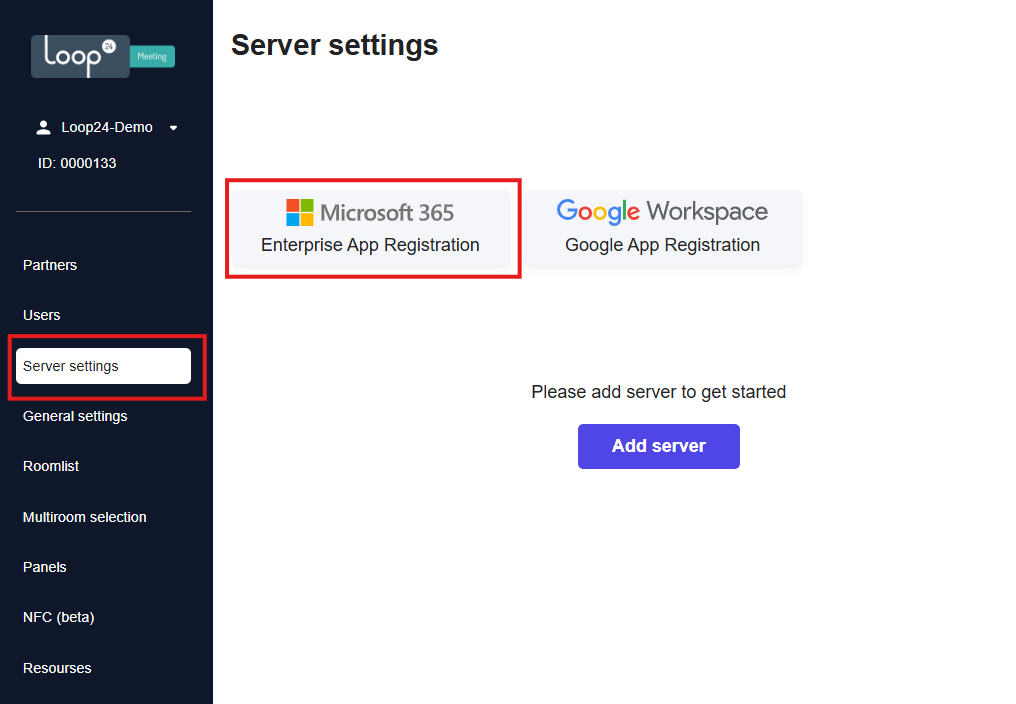1016x704 pixels.
Task: Open Resourses in the sidebar
Action: 57,668
